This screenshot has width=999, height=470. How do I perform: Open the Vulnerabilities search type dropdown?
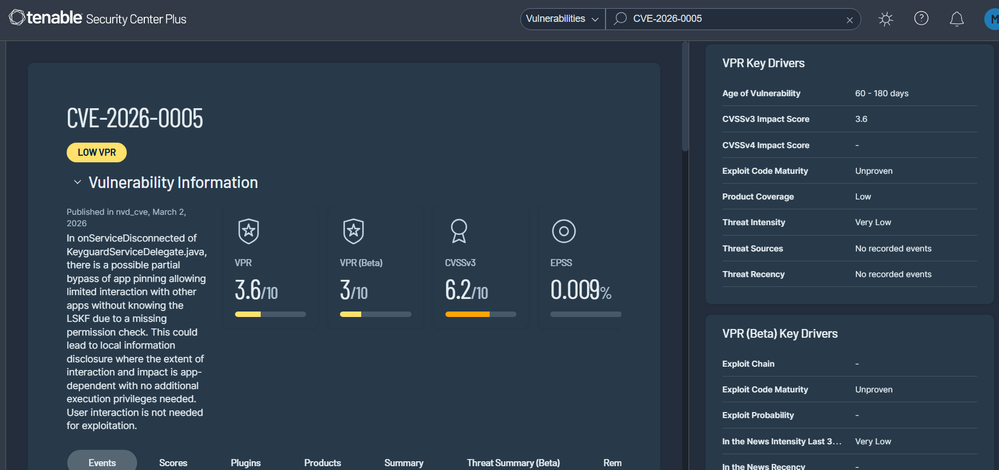pos(563,19)
